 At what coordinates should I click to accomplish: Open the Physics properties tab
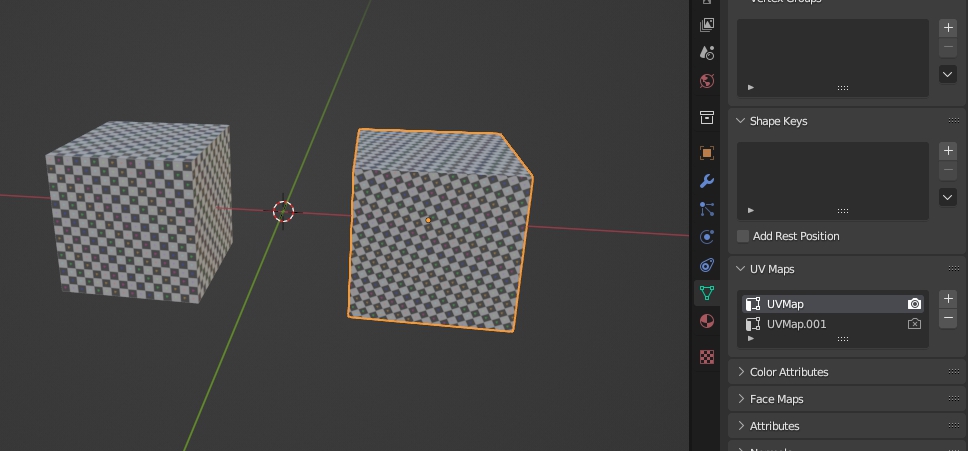[x=707, y=237]
